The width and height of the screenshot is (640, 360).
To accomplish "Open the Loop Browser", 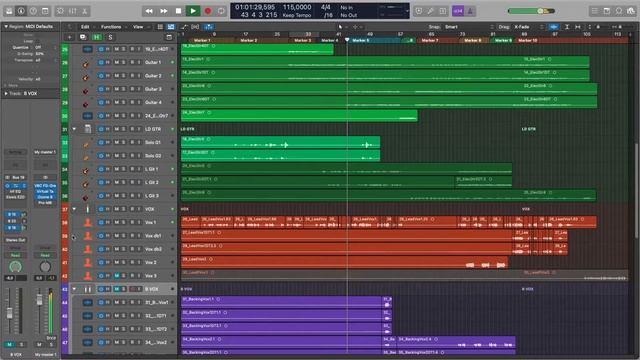I will click(619, 11).
